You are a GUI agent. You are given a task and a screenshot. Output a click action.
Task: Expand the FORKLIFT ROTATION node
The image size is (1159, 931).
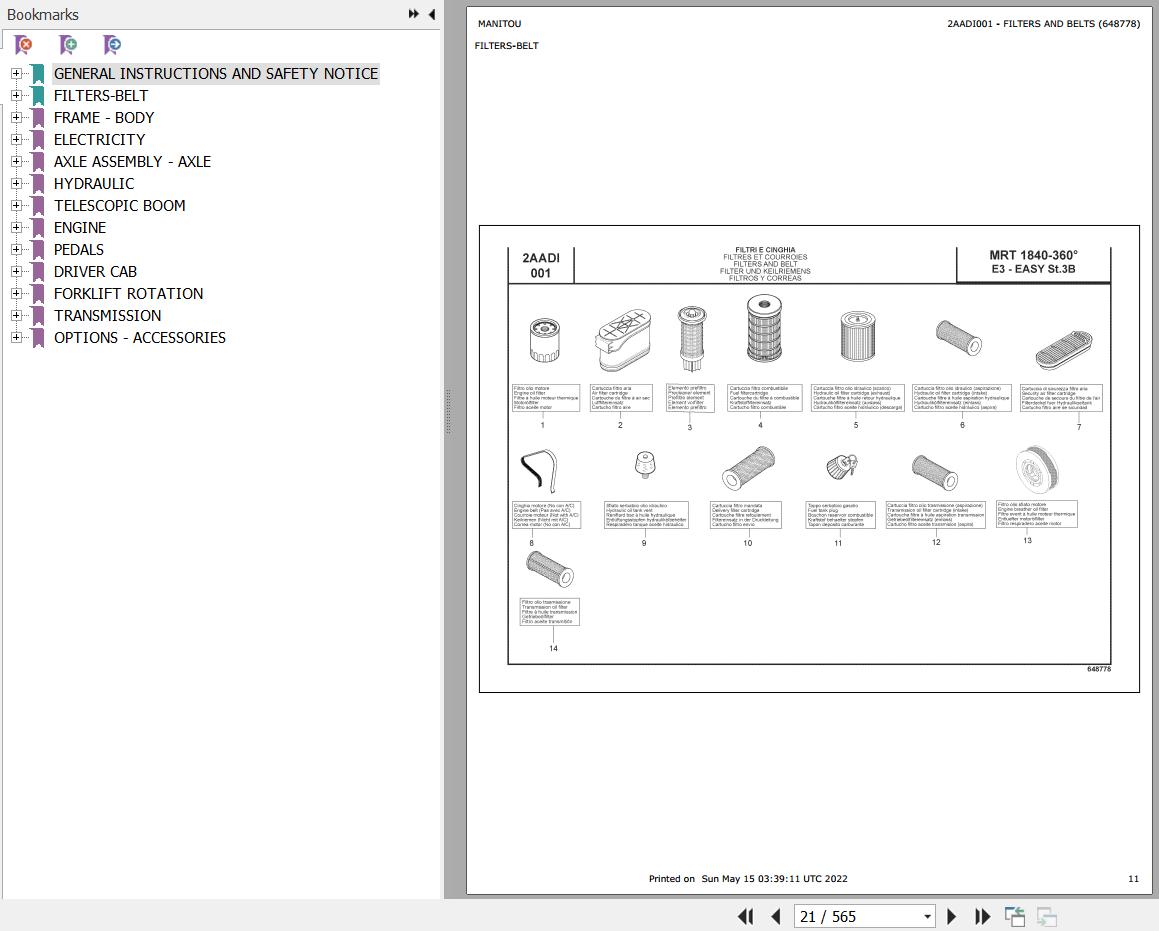(x=16, y=293)
